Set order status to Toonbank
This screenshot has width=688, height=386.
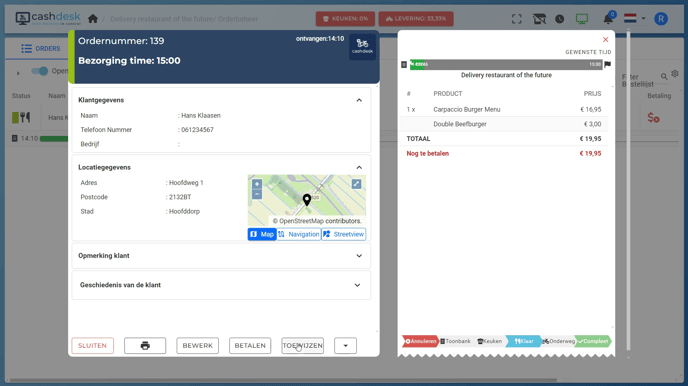click(455, 341)
